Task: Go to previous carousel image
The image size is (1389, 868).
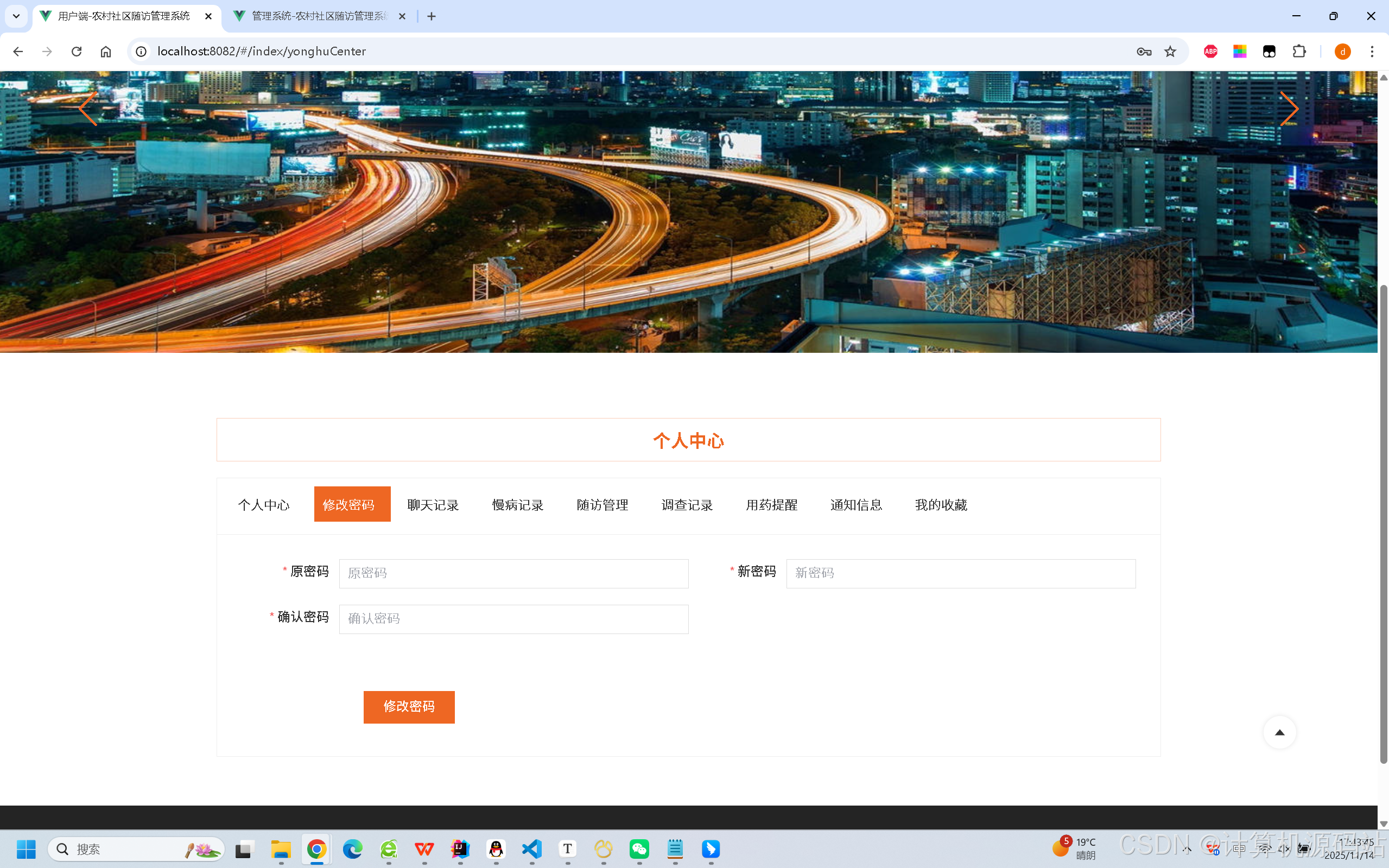Action: [88, 109]
